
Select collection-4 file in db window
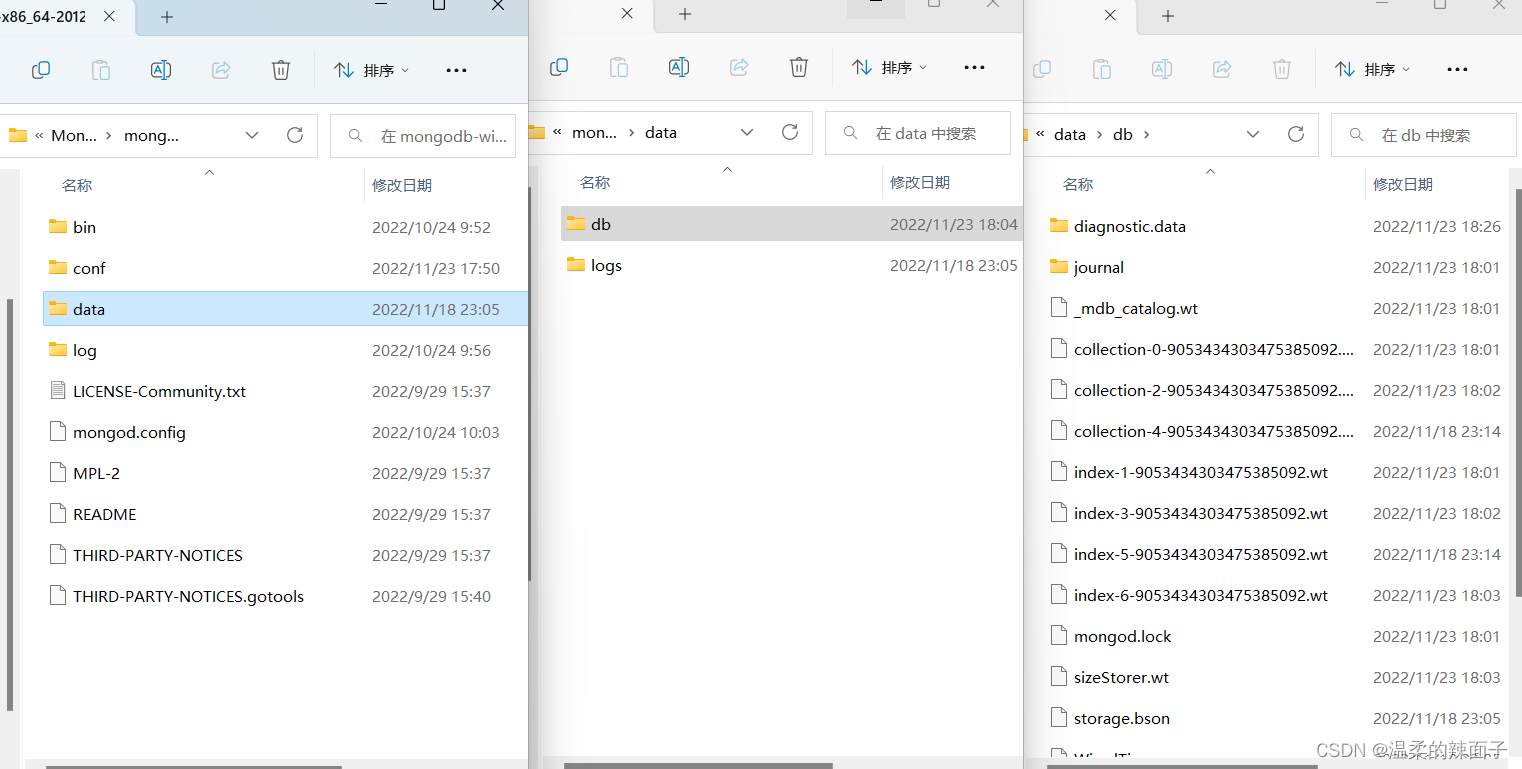[x=1276, y=431]
